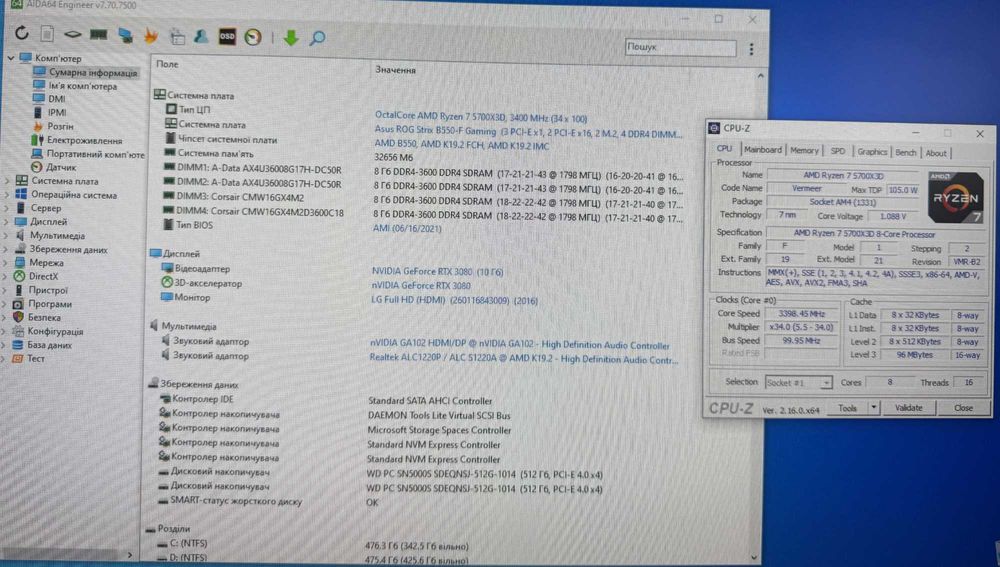This screenshot has height=567, width=1000.
Task: Open the LG Full HD (HDMI) monitor link
Action: (455, 300)
